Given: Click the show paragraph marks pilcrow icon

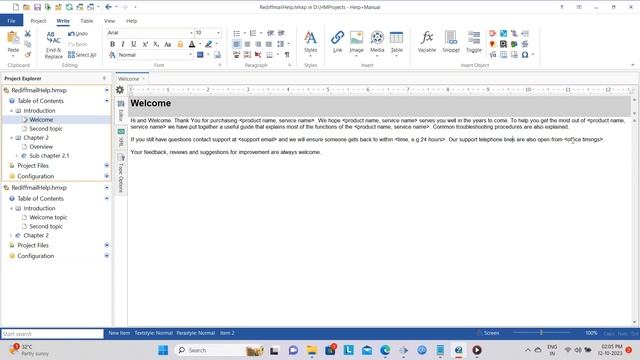Looking at the screenshot, I should [x=287, y=55].
